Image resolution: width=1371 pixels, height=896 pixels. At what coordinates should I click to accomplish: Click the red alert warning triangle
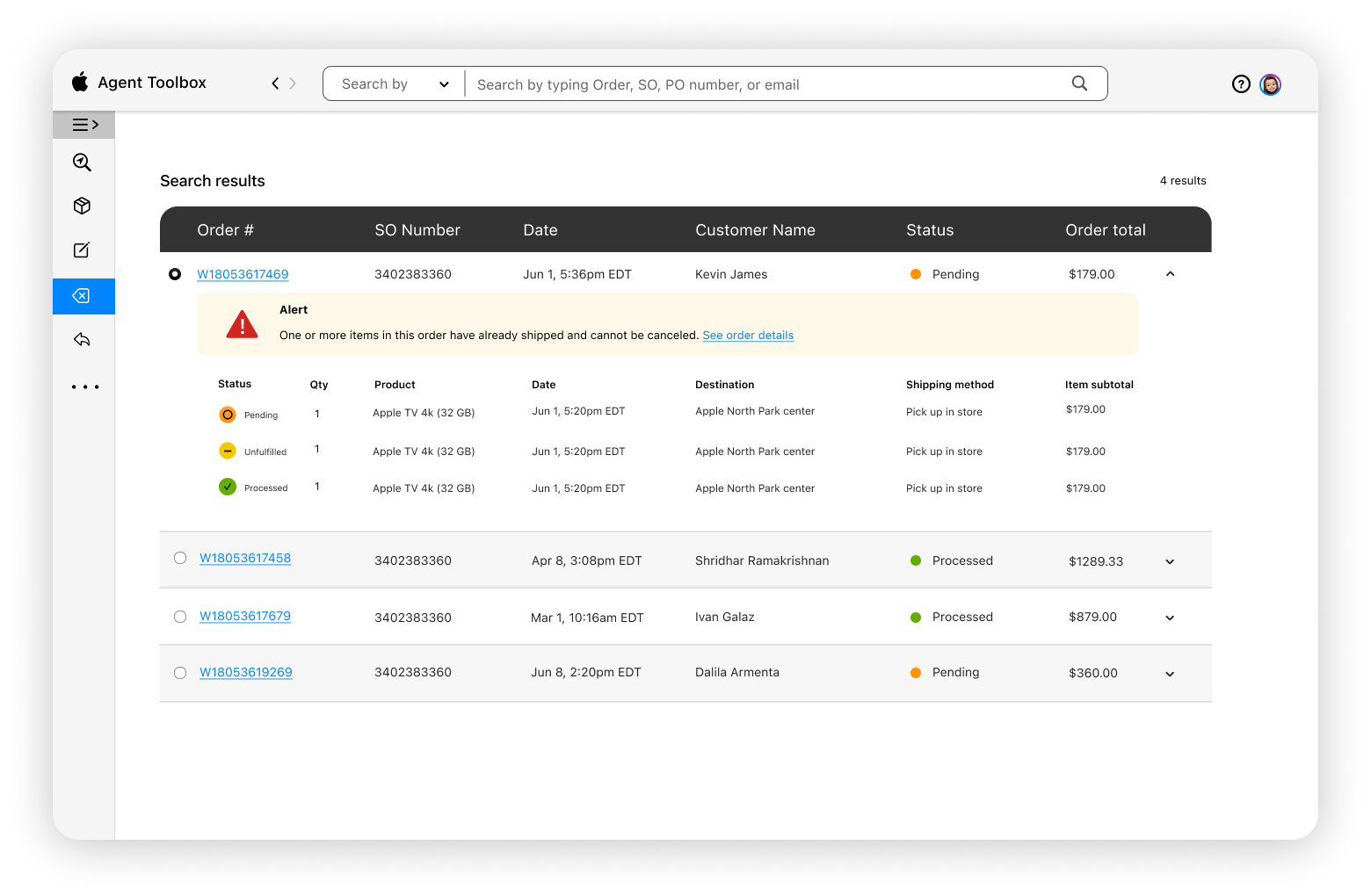tap(242, 324)
